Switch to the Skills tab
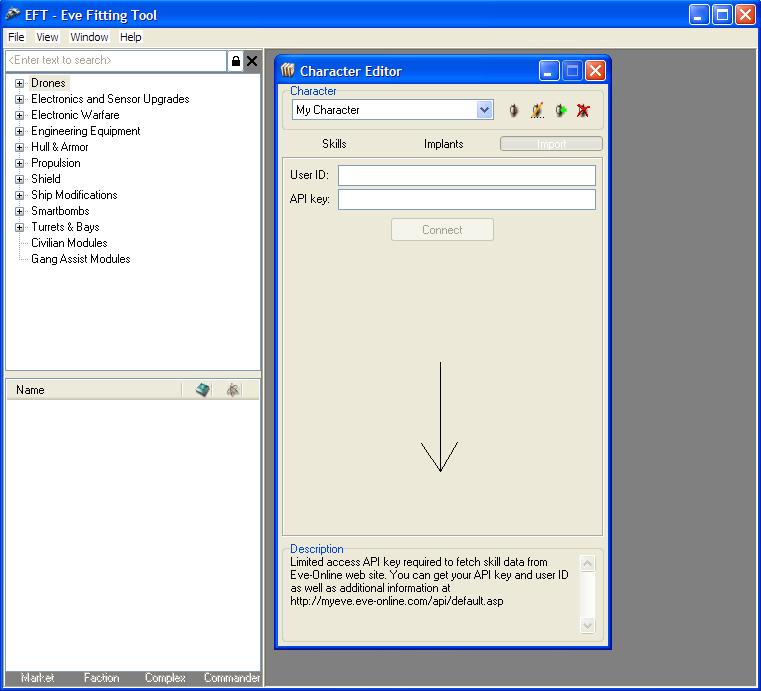Viewport: 761px width, 691px height. (x=334, y=144)
